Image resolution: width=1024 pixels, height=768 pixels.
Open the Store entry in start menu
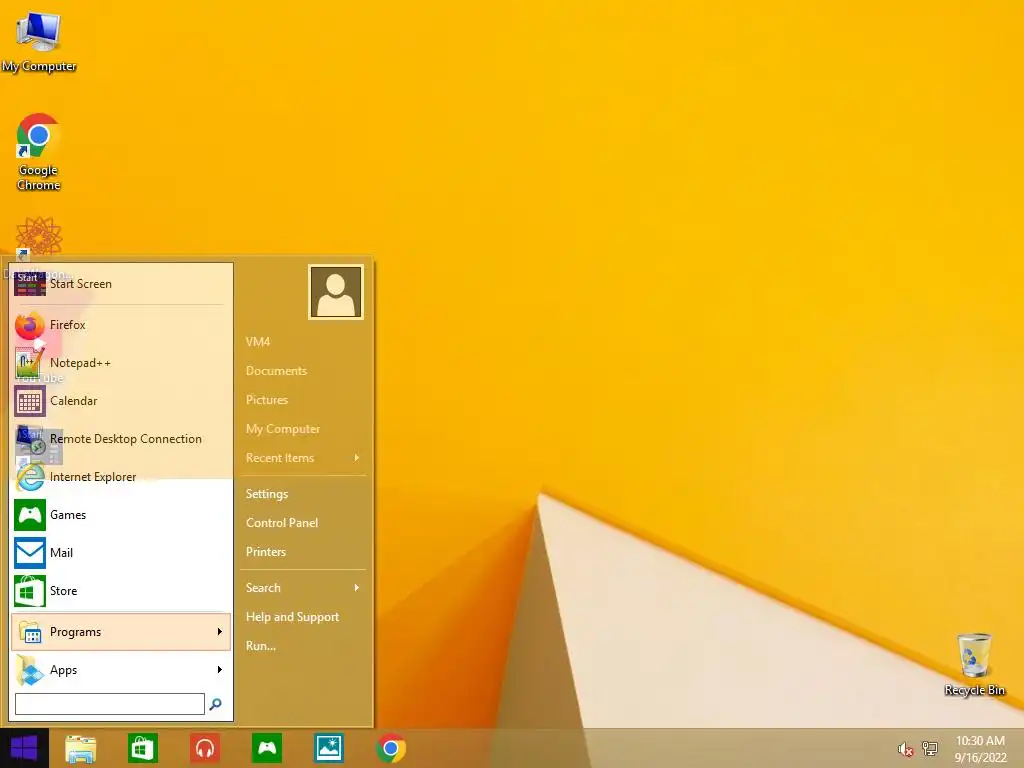click(x=121, y=590)
